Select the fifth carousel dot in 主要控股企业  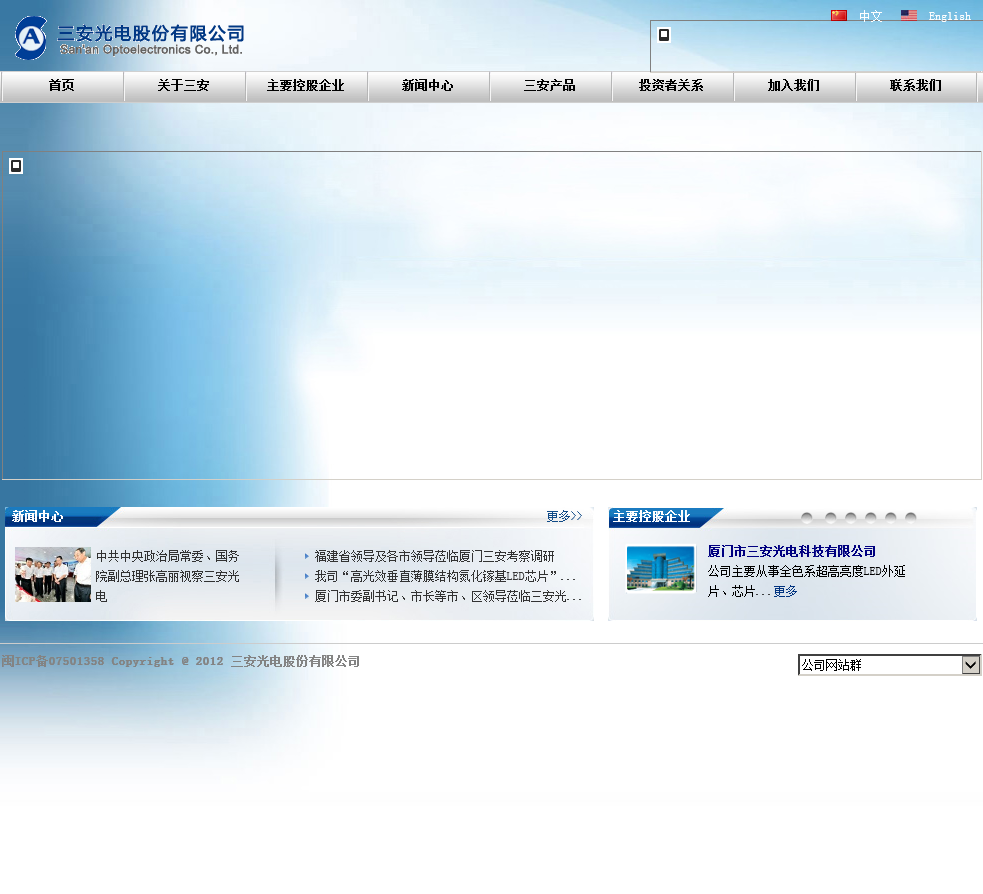(x=891, y=517)
